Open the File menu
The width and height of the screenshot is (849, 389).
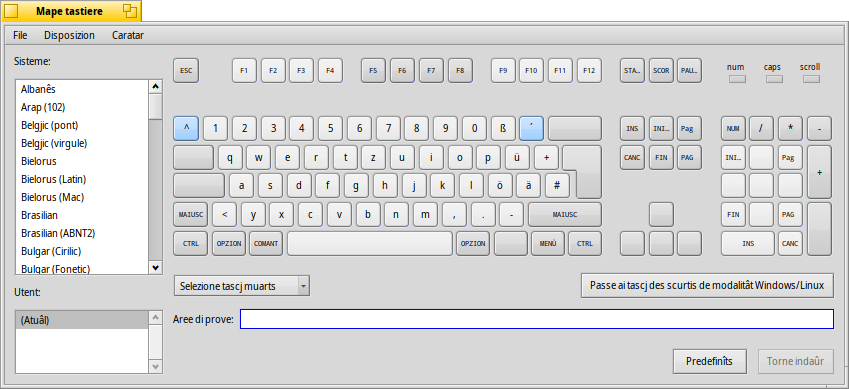pos(20,35)
